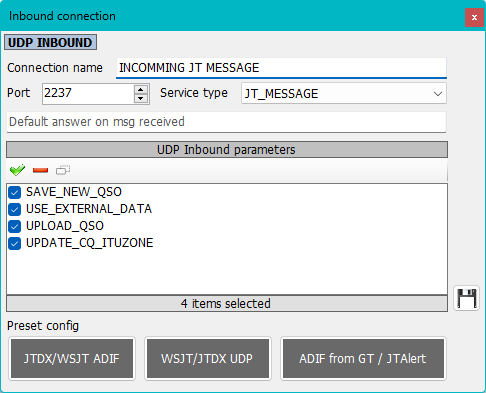Focus the Port number field
Image resolution: width=486 pixels, height=393 pixels.
pos(88,93)
